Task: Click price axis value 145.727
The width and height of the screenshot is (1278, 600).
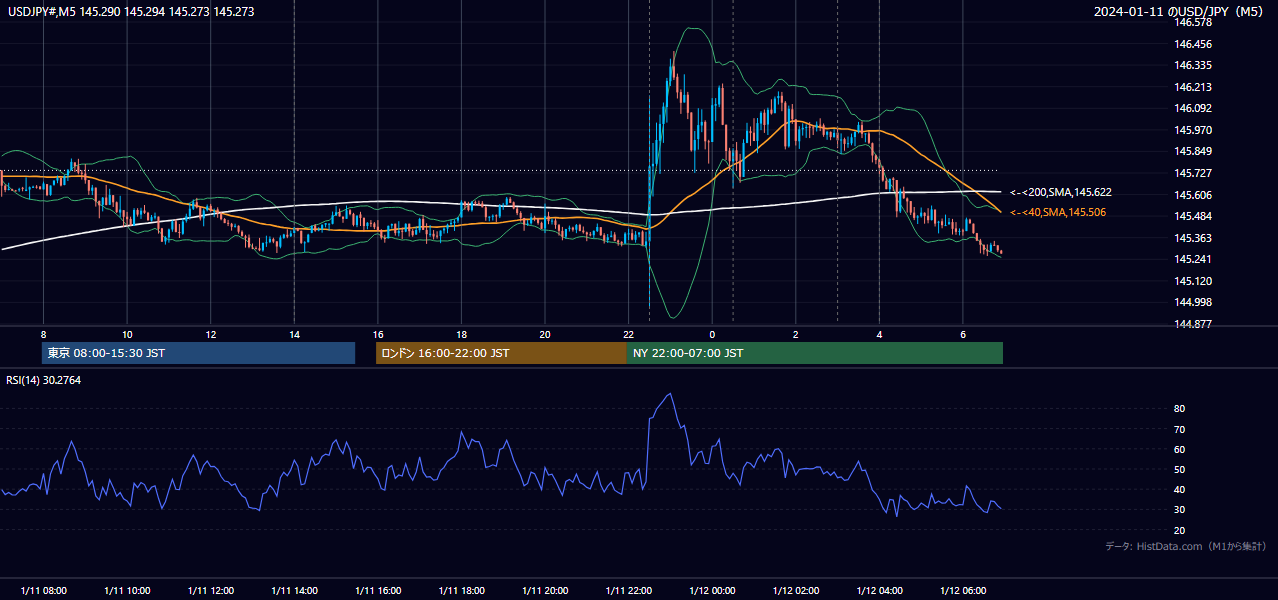Action: pos(1193,173)
